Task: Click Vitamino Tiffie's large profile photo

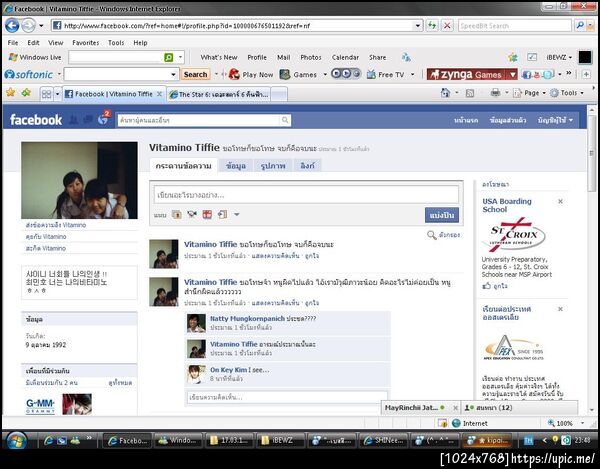Action: click(x=79, y=180)
